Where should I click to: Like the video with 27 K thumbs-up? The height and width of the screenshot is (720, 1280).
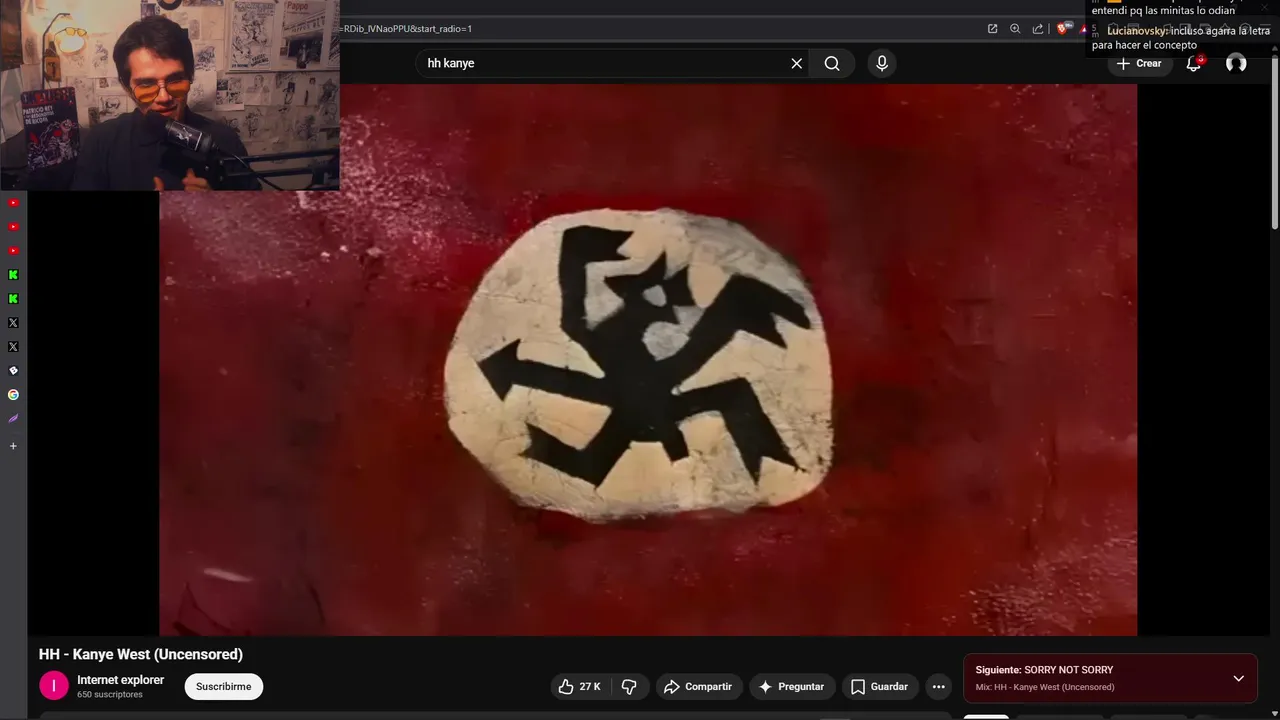(x=579, y=687)
